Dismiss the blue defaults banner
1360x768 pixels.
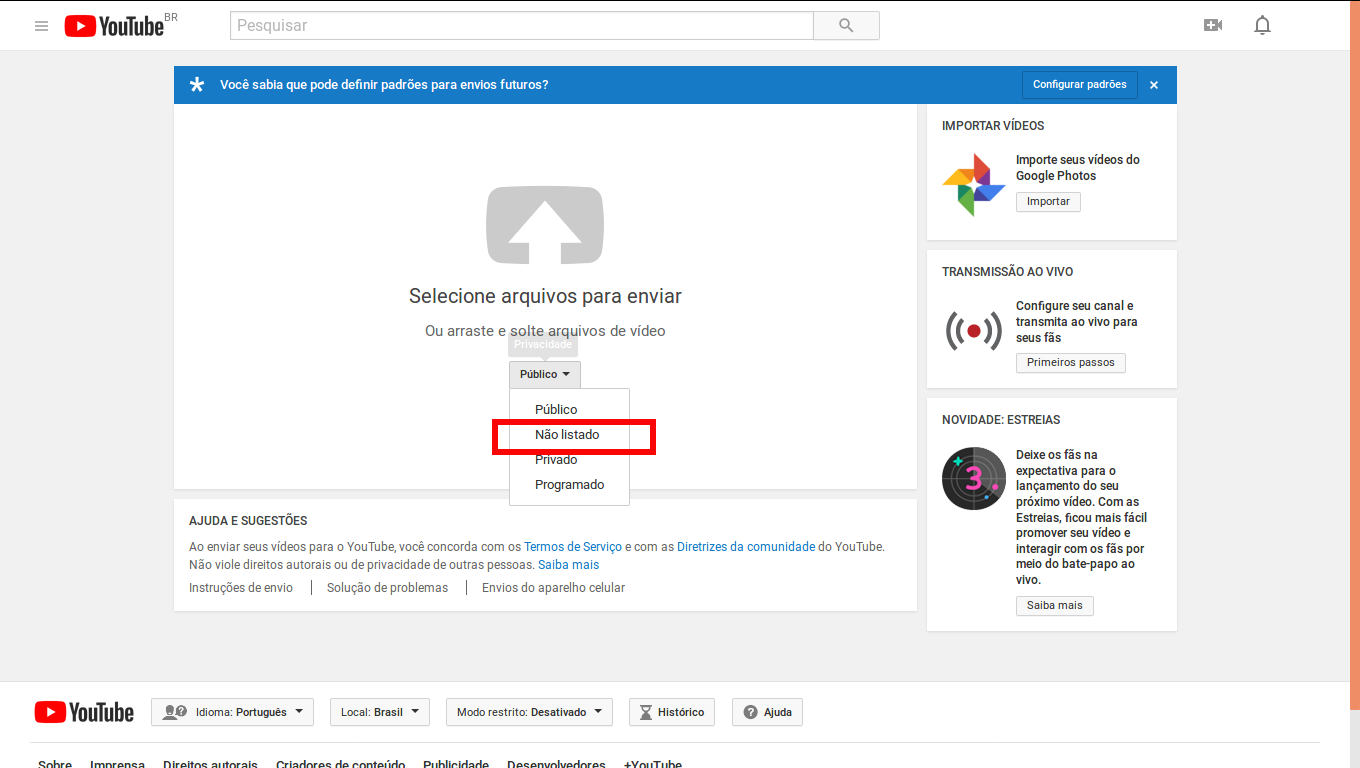(x=1154, y=85)
